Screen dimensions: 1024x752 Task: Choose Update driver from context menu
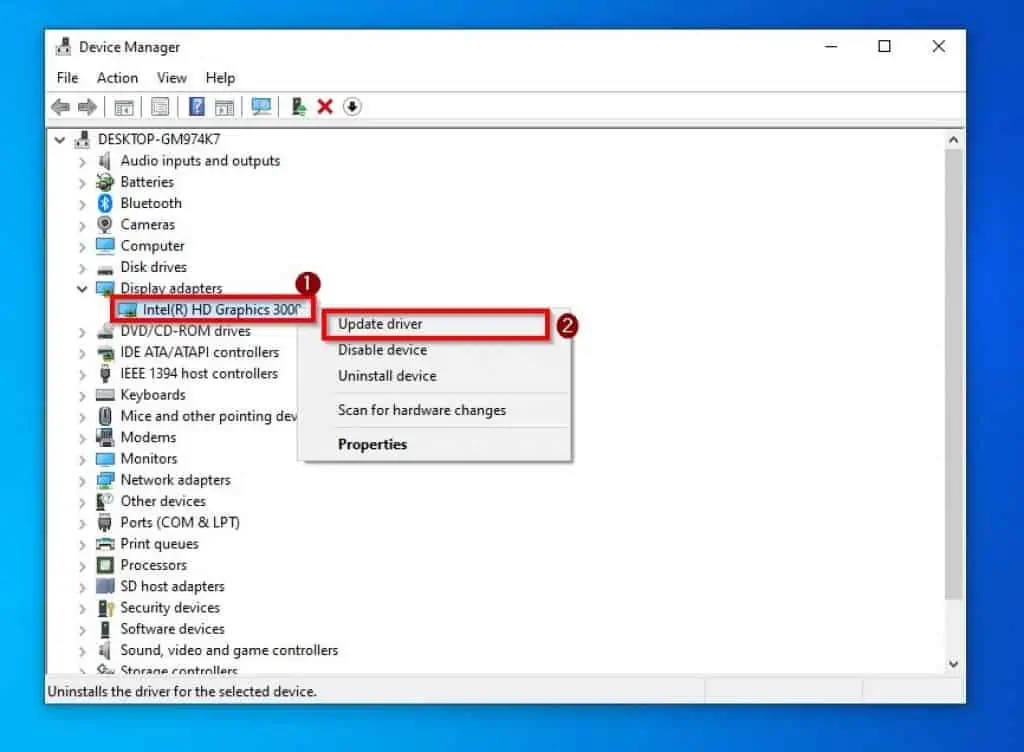(436, 324)
